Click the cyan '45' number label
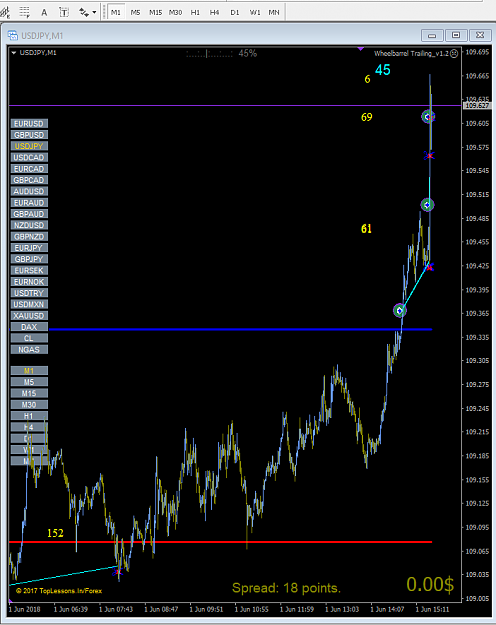Image resolution: width=496 pixels, height=625 pixels. tap(383, 70)
